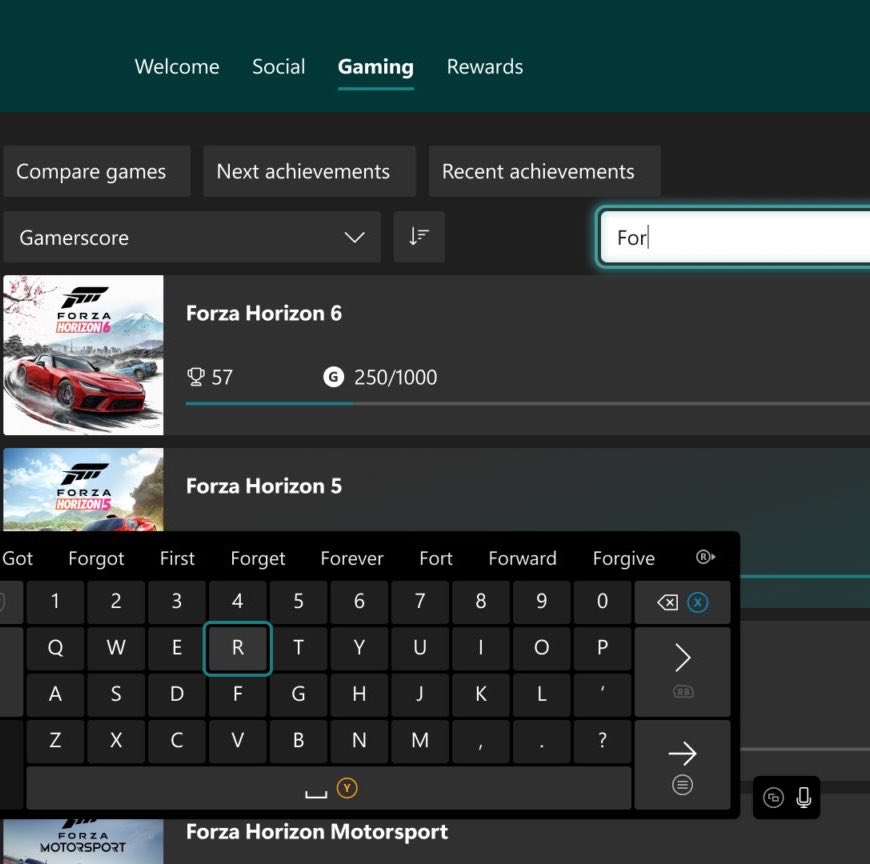Click the Compare games button

point(97,171)
